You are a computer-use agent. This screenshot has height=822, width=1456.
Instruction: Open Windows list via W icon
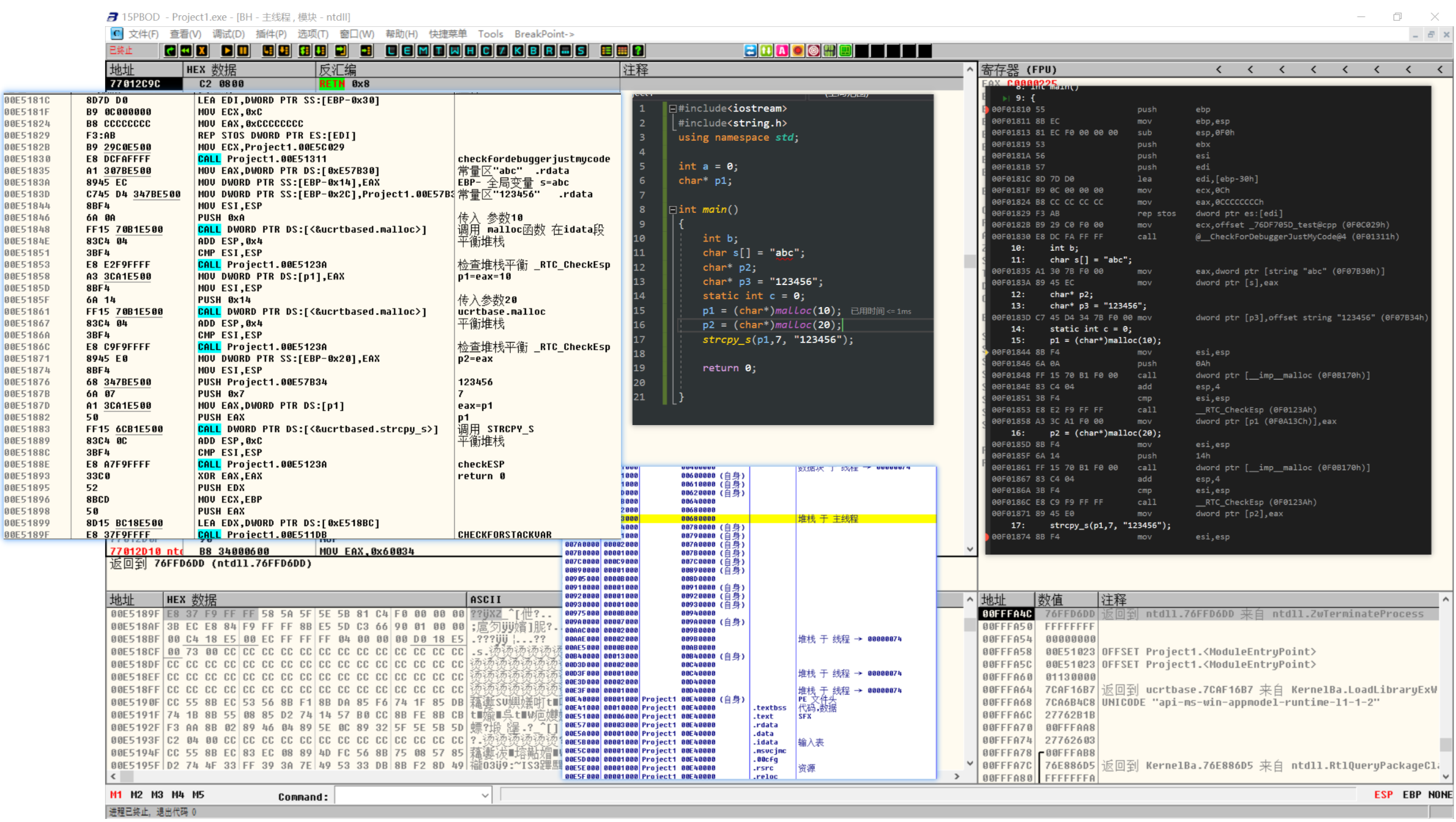pos(455,51)
